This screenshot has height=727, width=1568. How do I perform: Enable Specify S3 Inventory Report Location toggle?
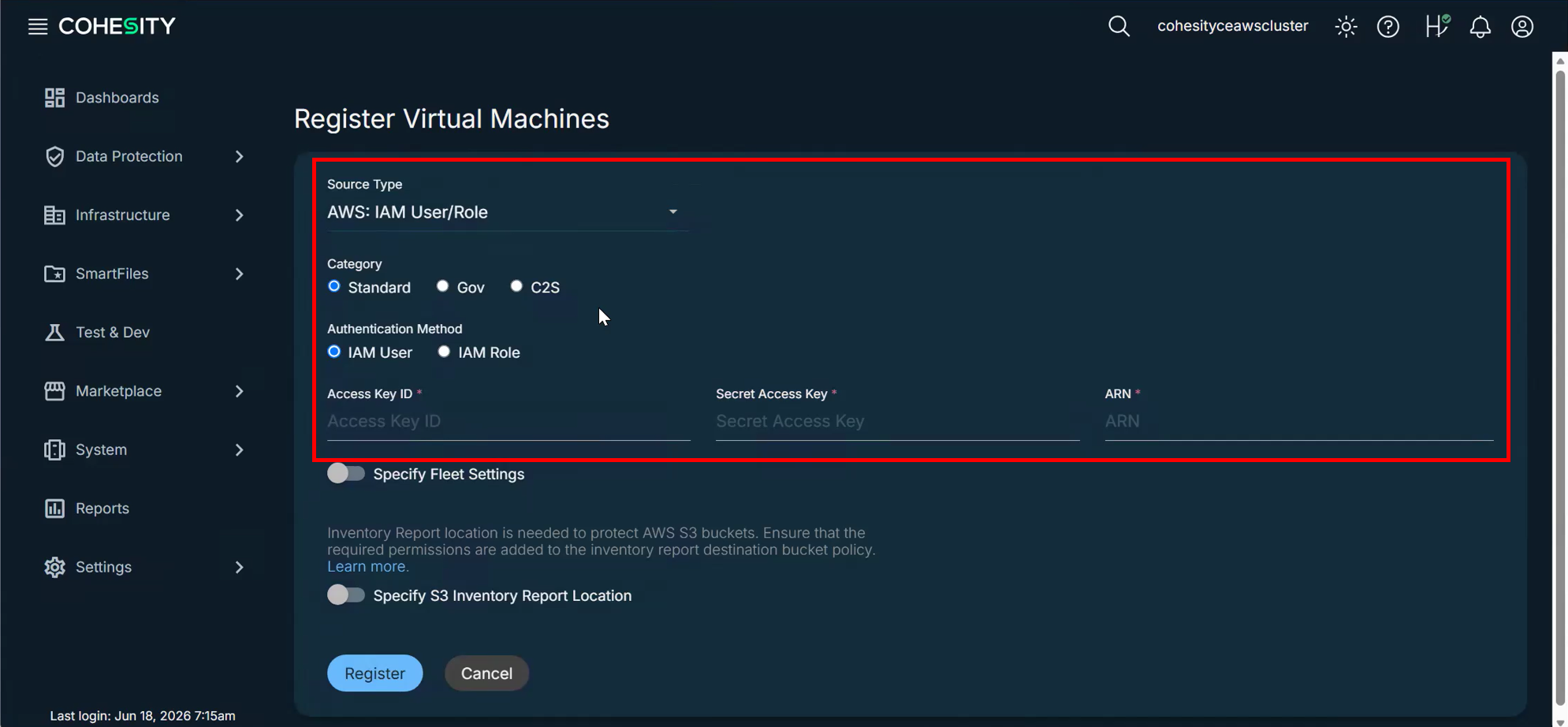pos(346,595)
